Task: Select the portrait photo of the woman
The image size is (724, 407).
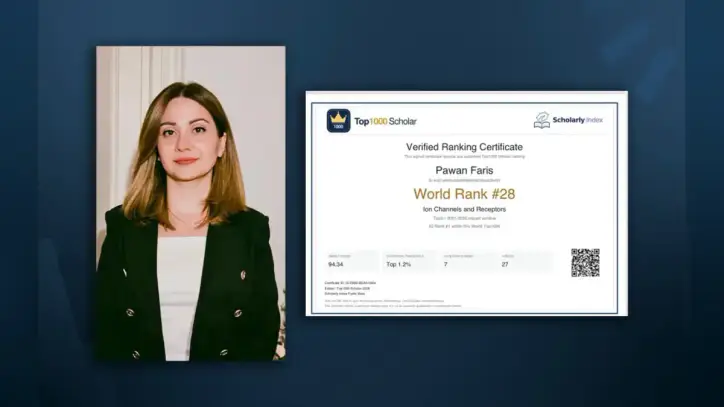Action: pyautogui.click(x=191, y=203)
